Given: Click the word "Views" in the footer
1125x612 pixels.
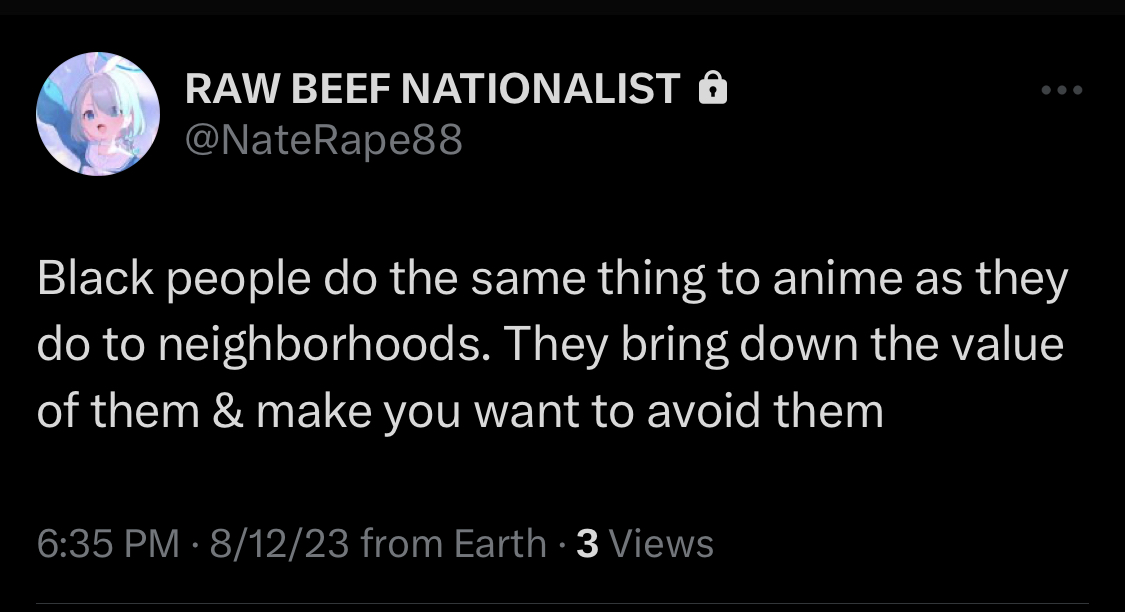Looking at the screenshot, I should tap(661, 544).
